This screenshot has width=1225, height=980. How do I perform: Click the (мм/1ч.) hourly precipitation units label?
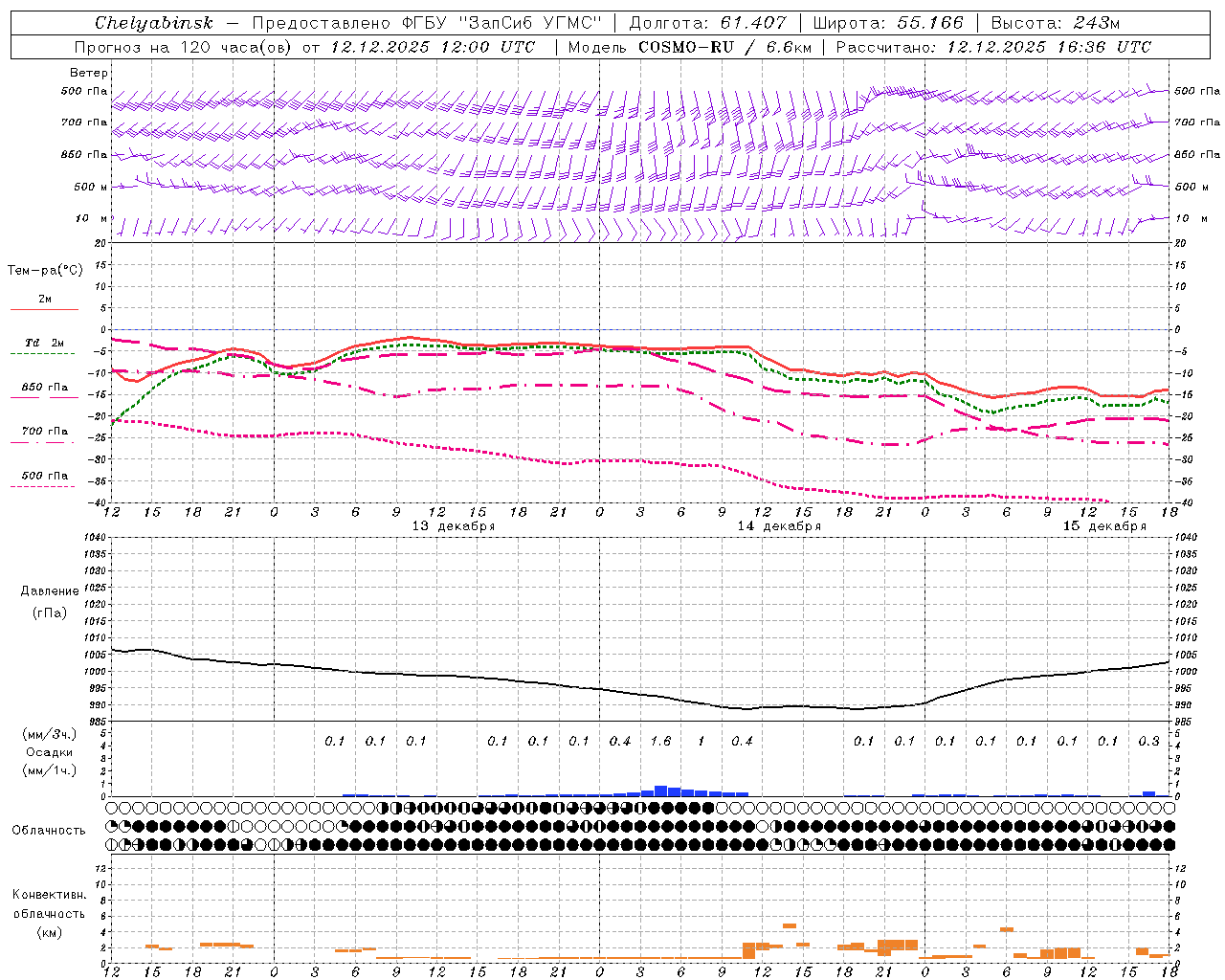49,770
